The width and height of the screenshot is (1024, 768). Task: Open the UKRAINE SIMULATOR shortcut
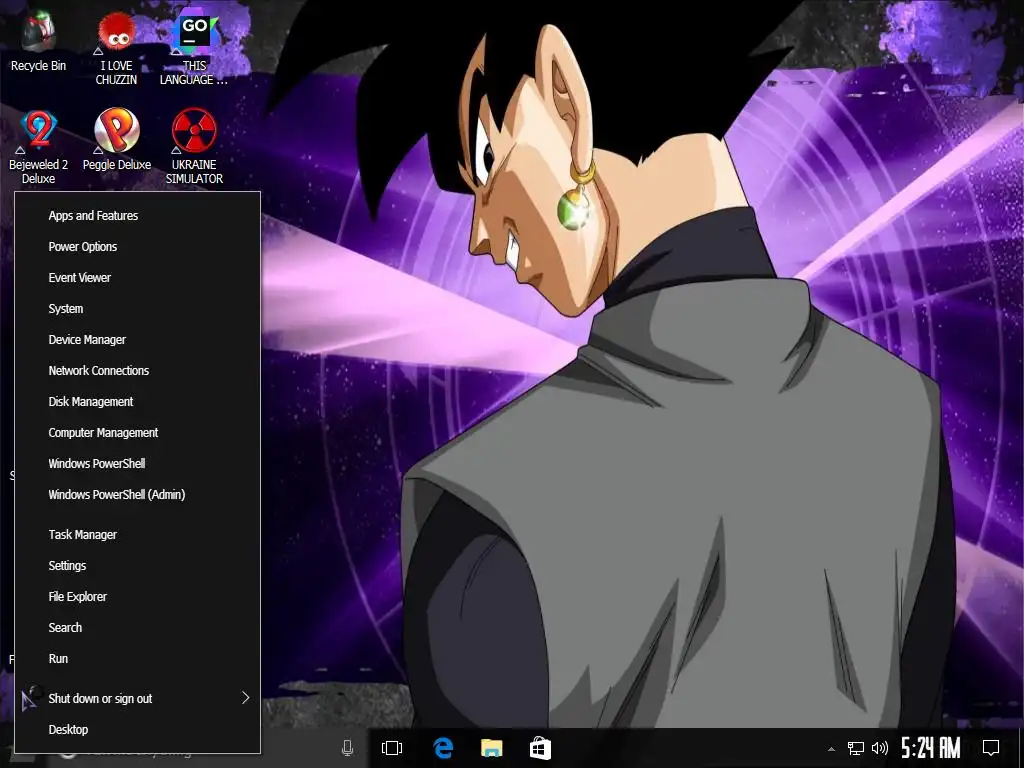pyautogui.click(x=194, y=147)
